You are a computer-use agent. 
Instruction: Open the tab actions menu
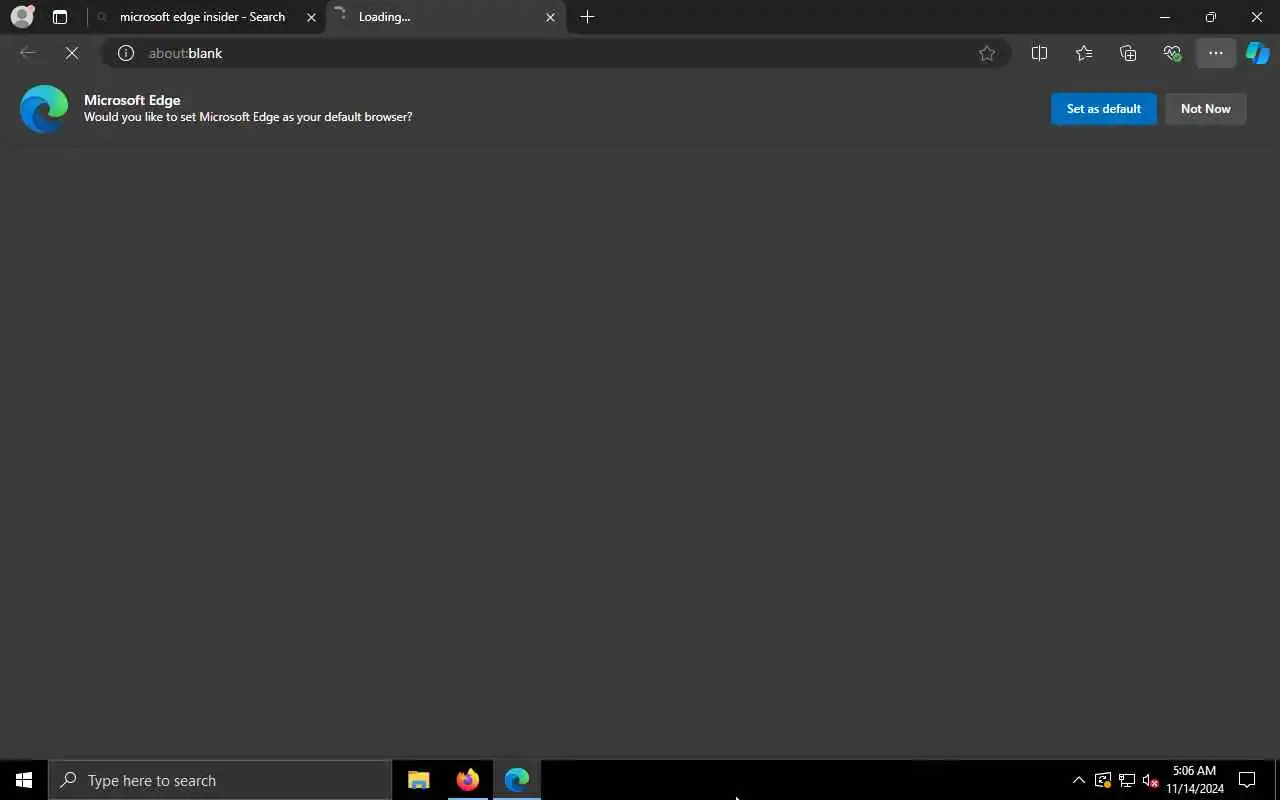click(x=60, y=17)
